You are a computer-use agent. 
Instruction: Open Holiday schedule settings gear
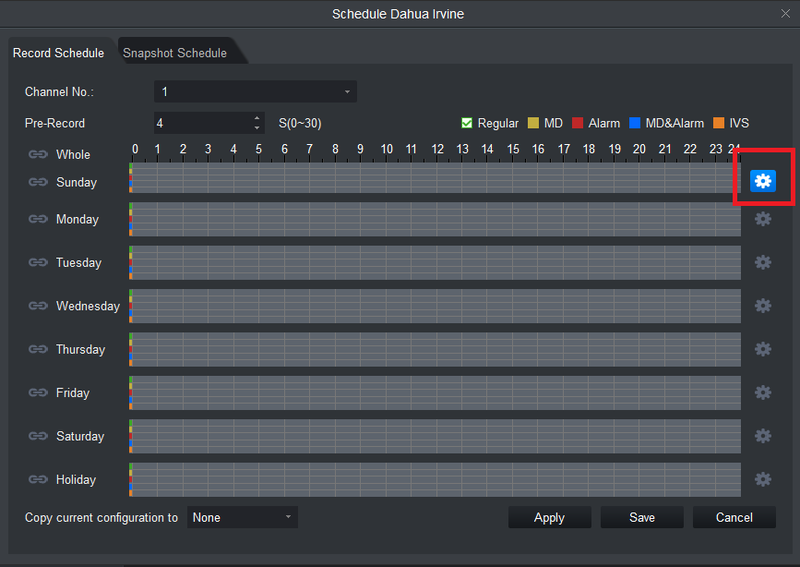(763, 479)
